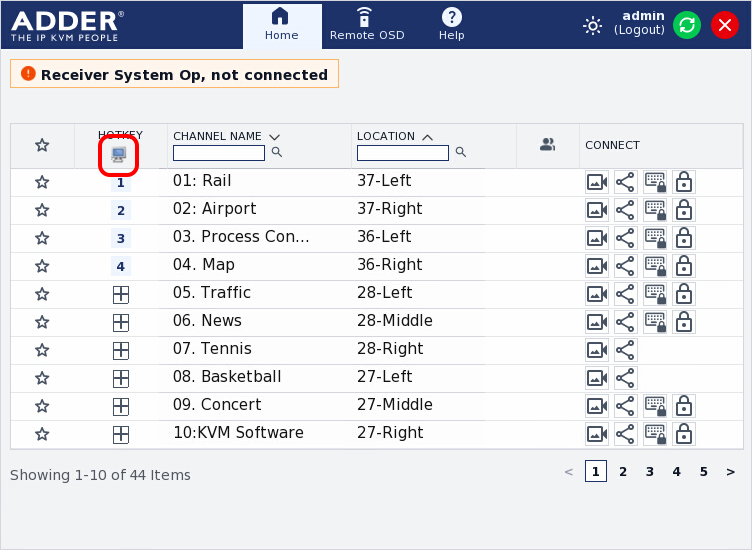
Task: Go to page 3
Action: click(x=649, y=472)
